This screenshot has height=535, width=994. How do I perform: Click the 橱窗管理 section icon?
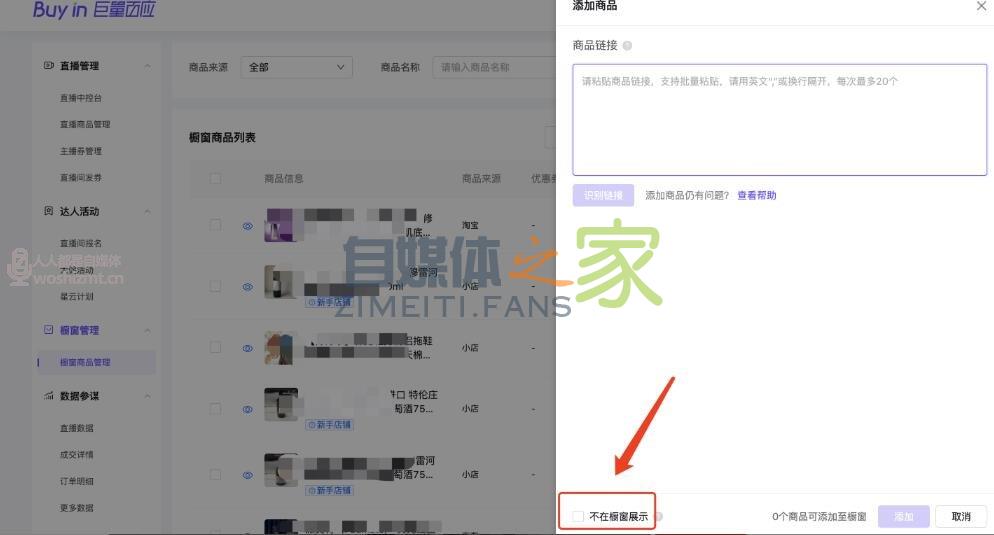tap(49, 330)
